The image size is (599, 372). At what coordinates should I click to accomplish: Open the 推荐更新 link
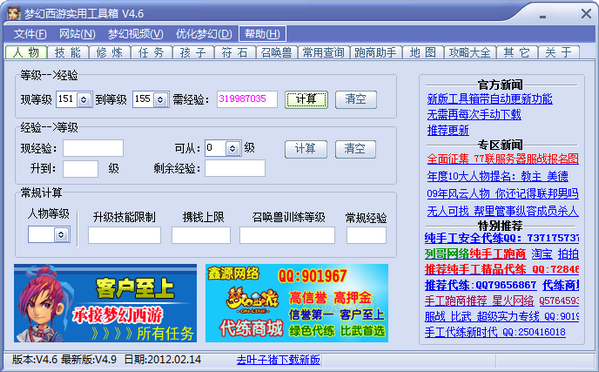(x=448, y=130)
